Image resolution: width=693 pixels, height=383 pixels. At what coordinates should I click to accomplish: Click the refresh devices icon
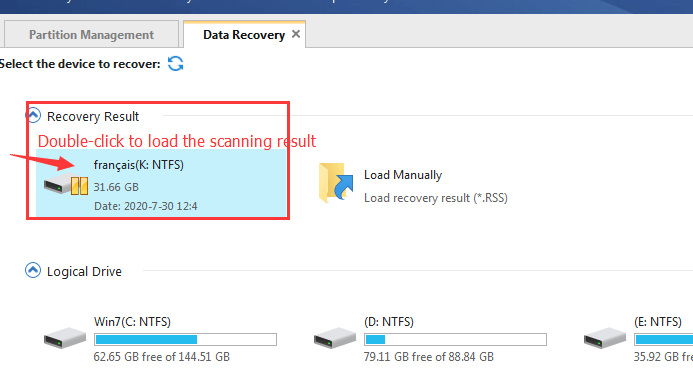click(x=175, y=64)
